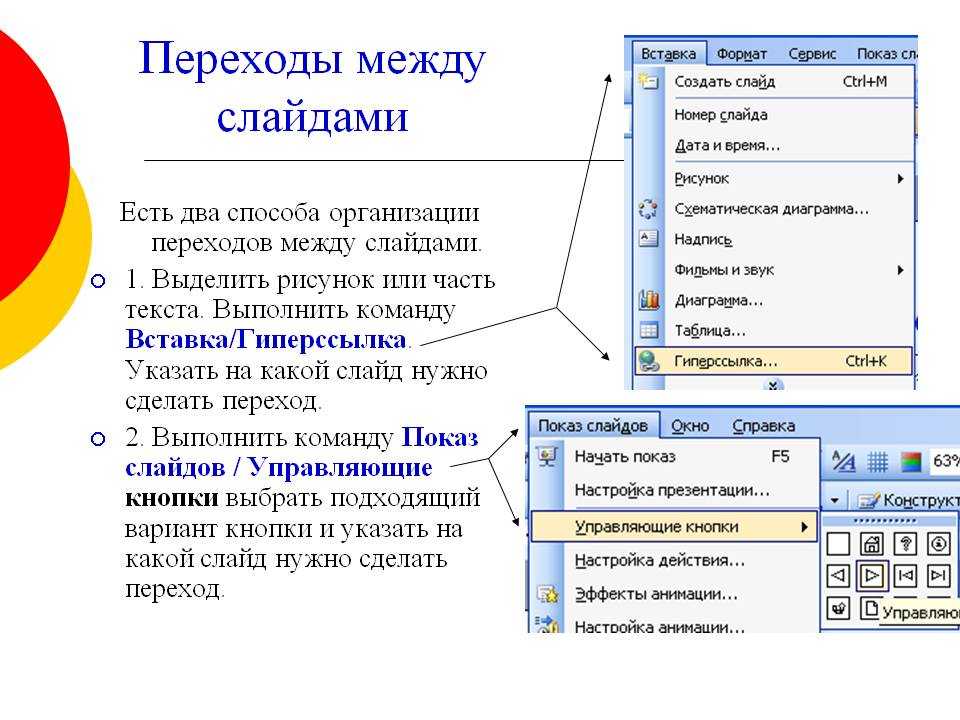Click the Конструктор toolbar button
The height and width of the screenshot is (720, 960).
908,500
